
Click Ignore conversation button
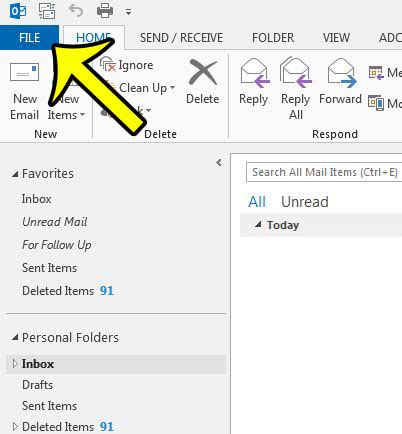coord(127,65)
